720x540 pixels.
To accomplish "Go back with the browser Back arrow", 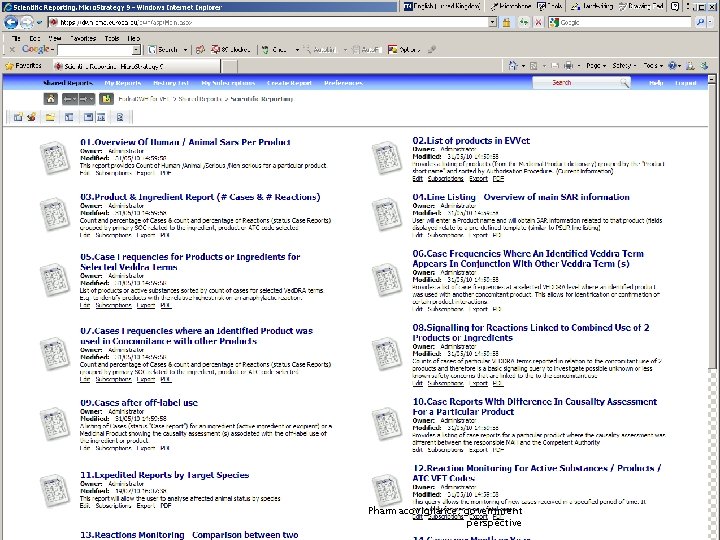I will [11, 22].
